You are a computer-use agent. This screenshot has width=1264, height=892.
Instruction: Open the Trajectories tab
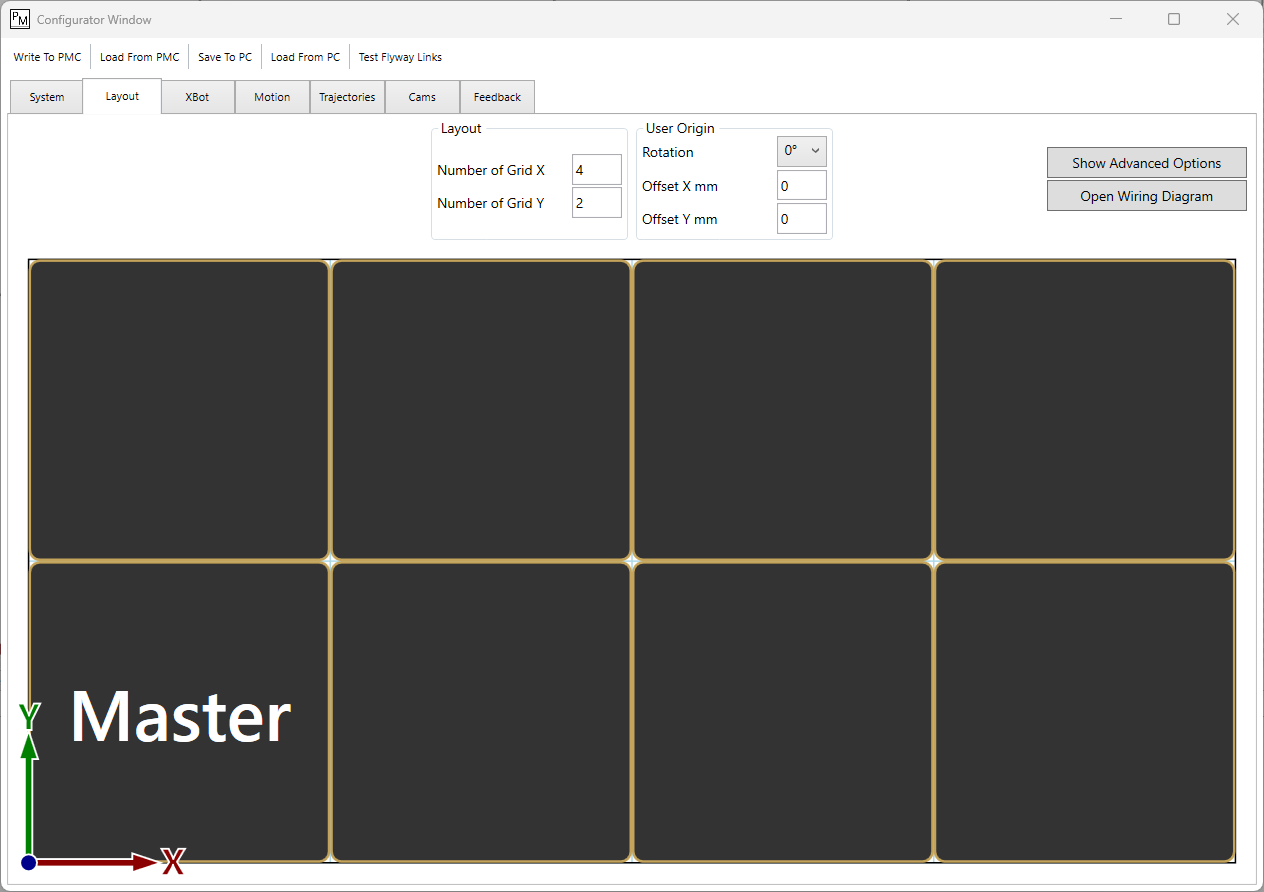pyautogui.click(x=347, y=97)
